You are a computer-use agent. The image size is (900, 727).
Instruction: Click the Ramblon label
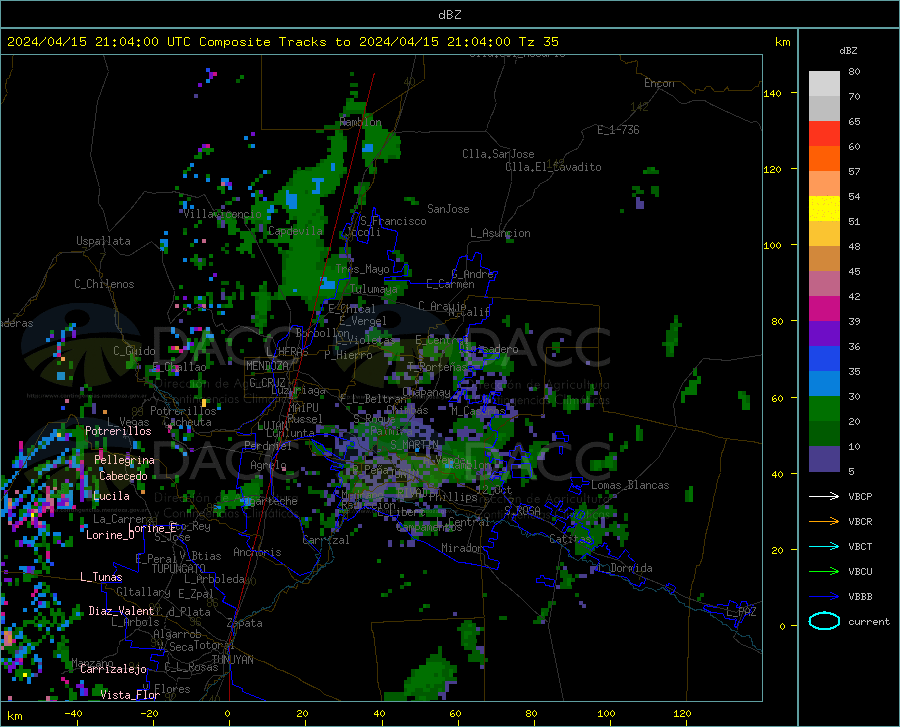click(x=360, y=122)
